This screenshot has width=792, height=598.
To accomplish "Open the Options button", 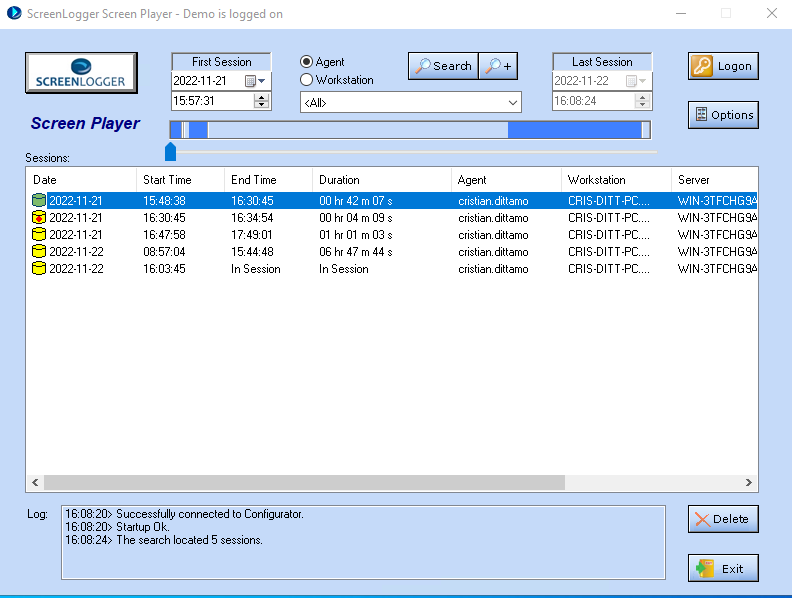I will click(722, 115).
